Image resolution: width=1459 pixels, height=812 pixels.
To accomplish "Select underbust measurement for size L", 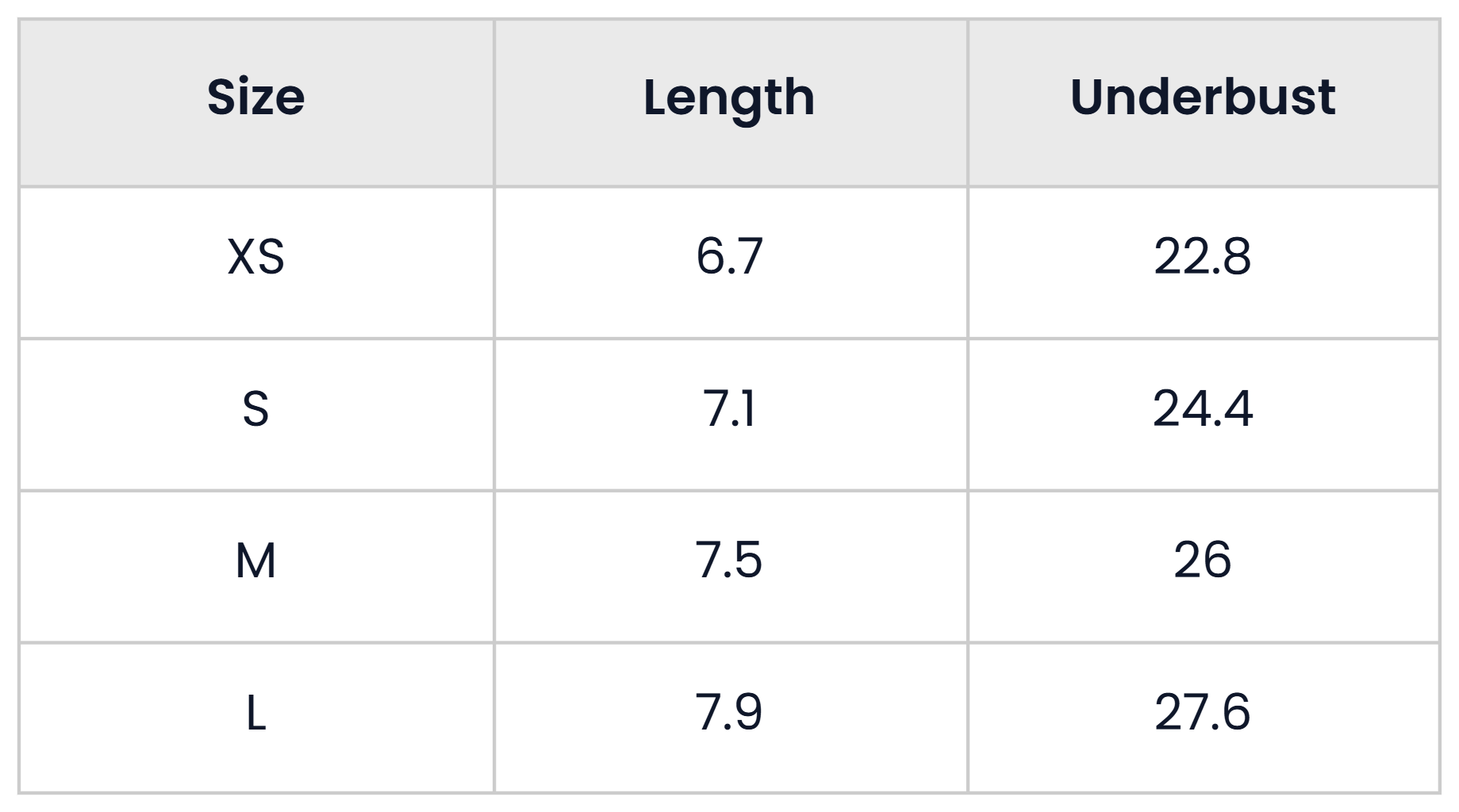I will (1203, 712).
